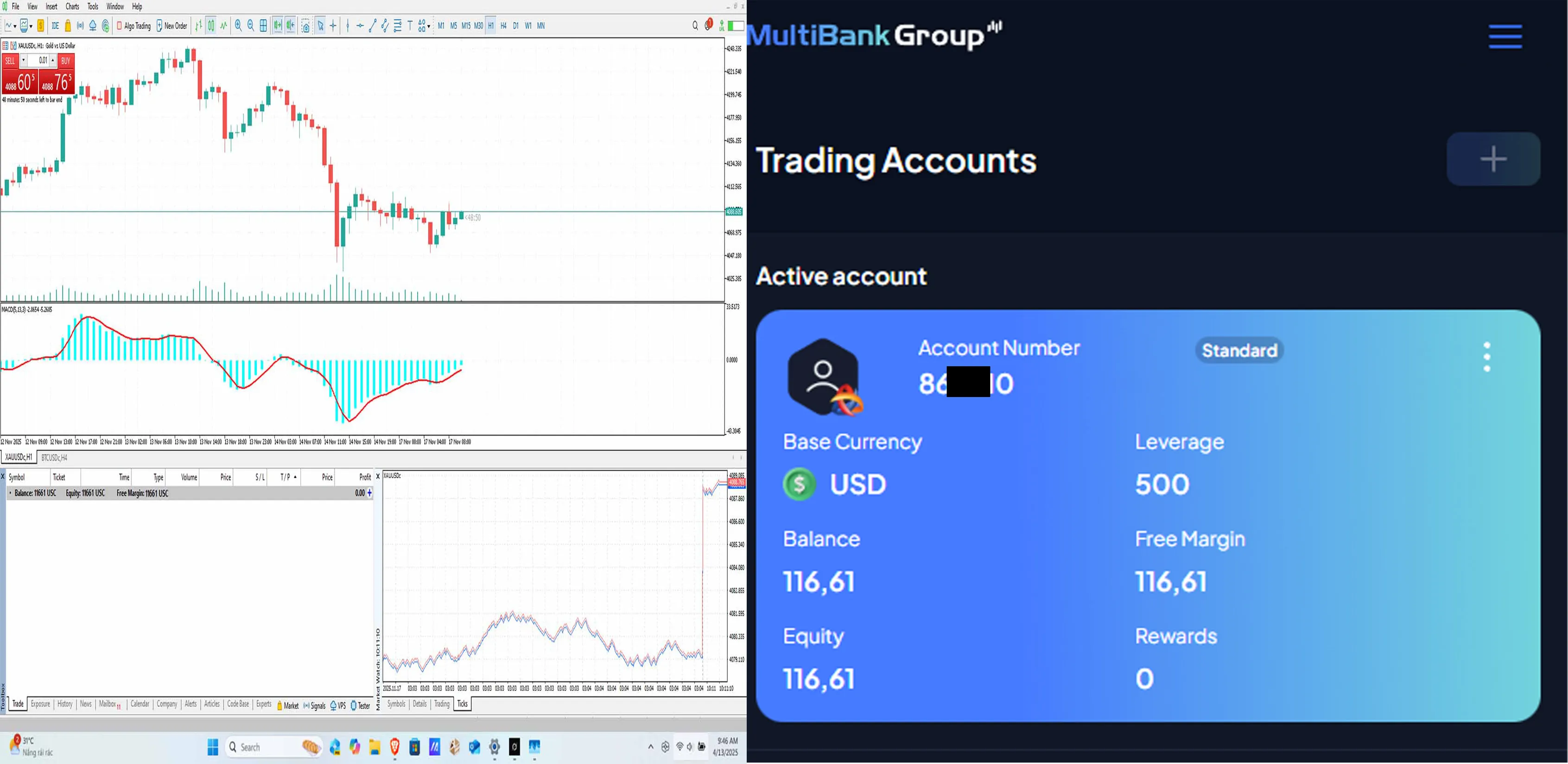
Task: Set timeframe to MN
Action: (x=540, y=25)
